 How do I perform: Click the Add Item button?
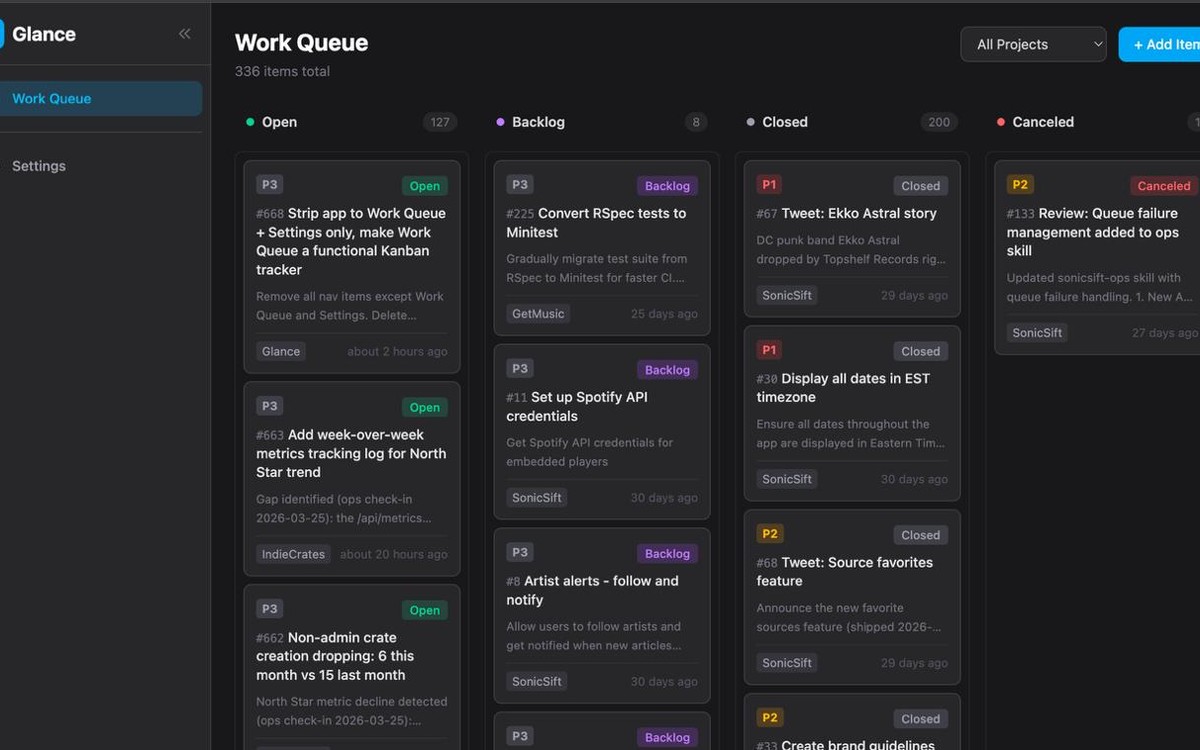(x=1163, y=44)
